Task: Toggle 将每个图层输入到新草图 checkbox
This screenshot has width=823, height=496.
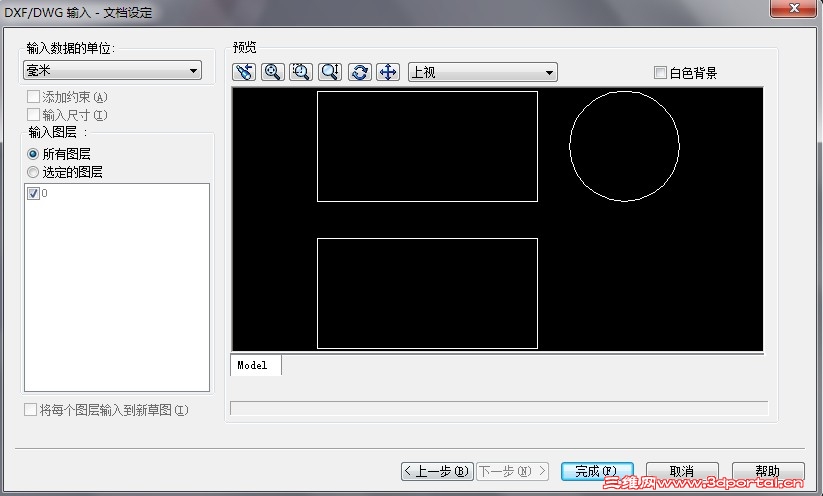Action: click(30, 409)
